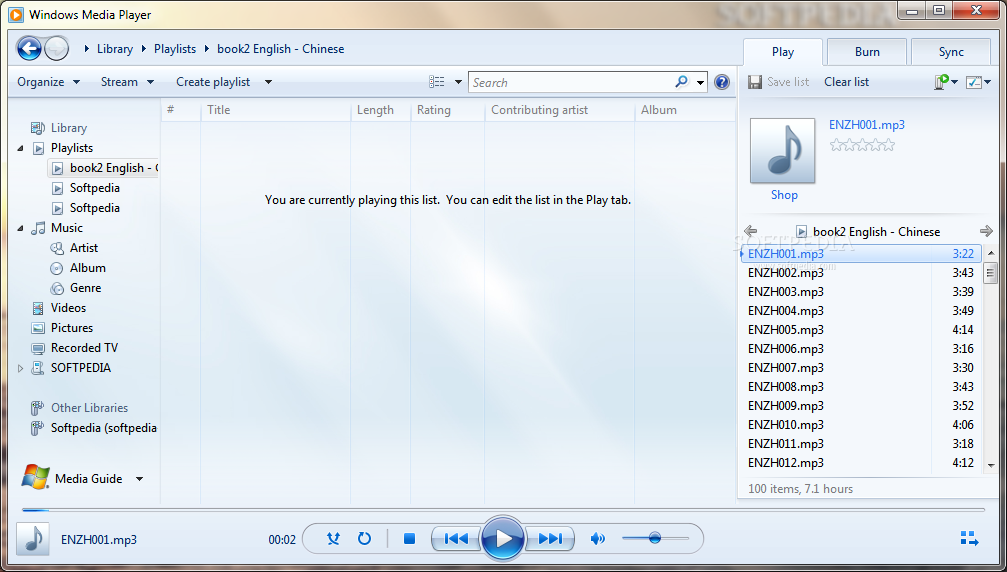The image size is (1007, 572).
Task: Sort by the Contributing artist column
Action: click(559, 110)
